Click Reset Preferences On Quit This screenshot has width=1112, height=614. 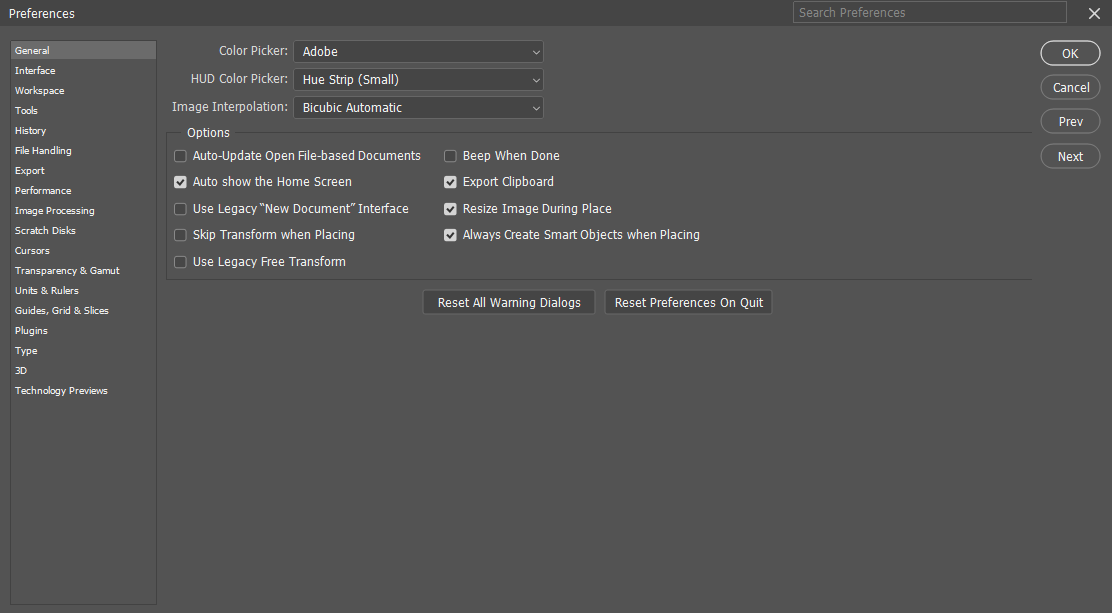pos(688,301)
